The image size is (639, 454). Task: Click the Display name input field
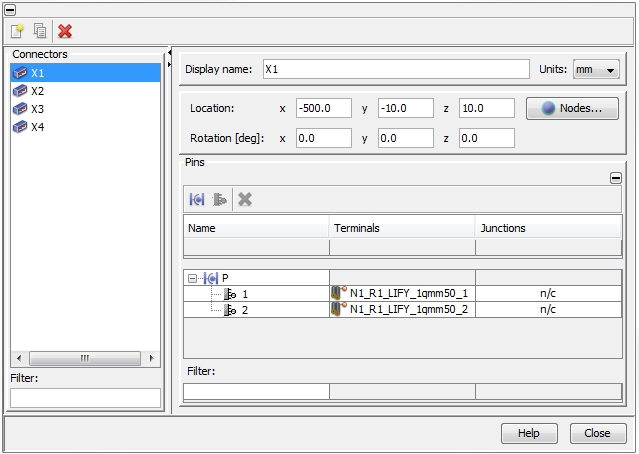396,69
